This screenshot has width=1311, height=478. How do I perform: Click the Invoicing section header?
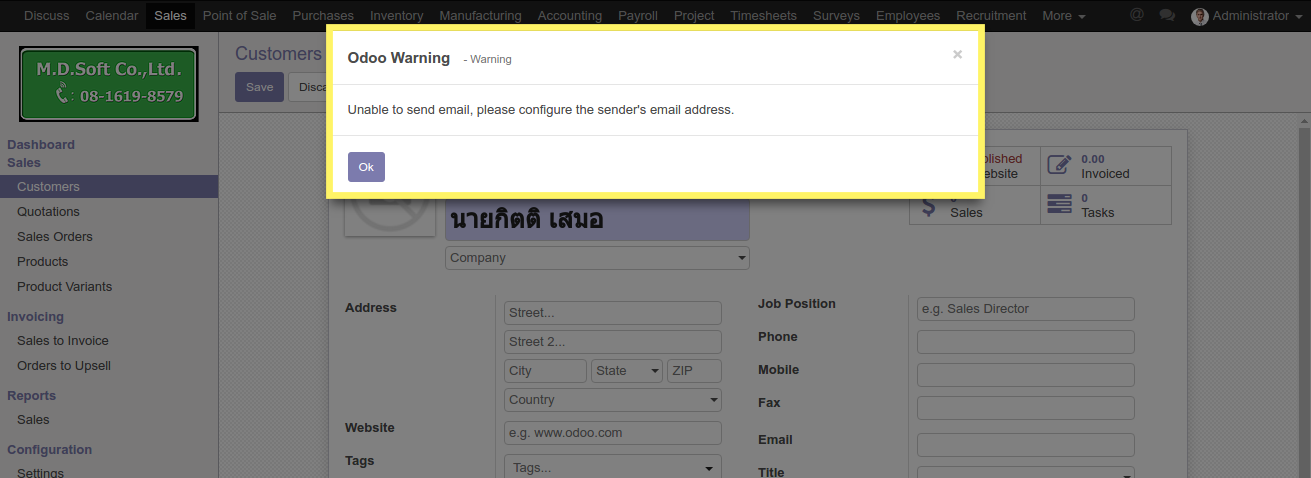point(35,317)
